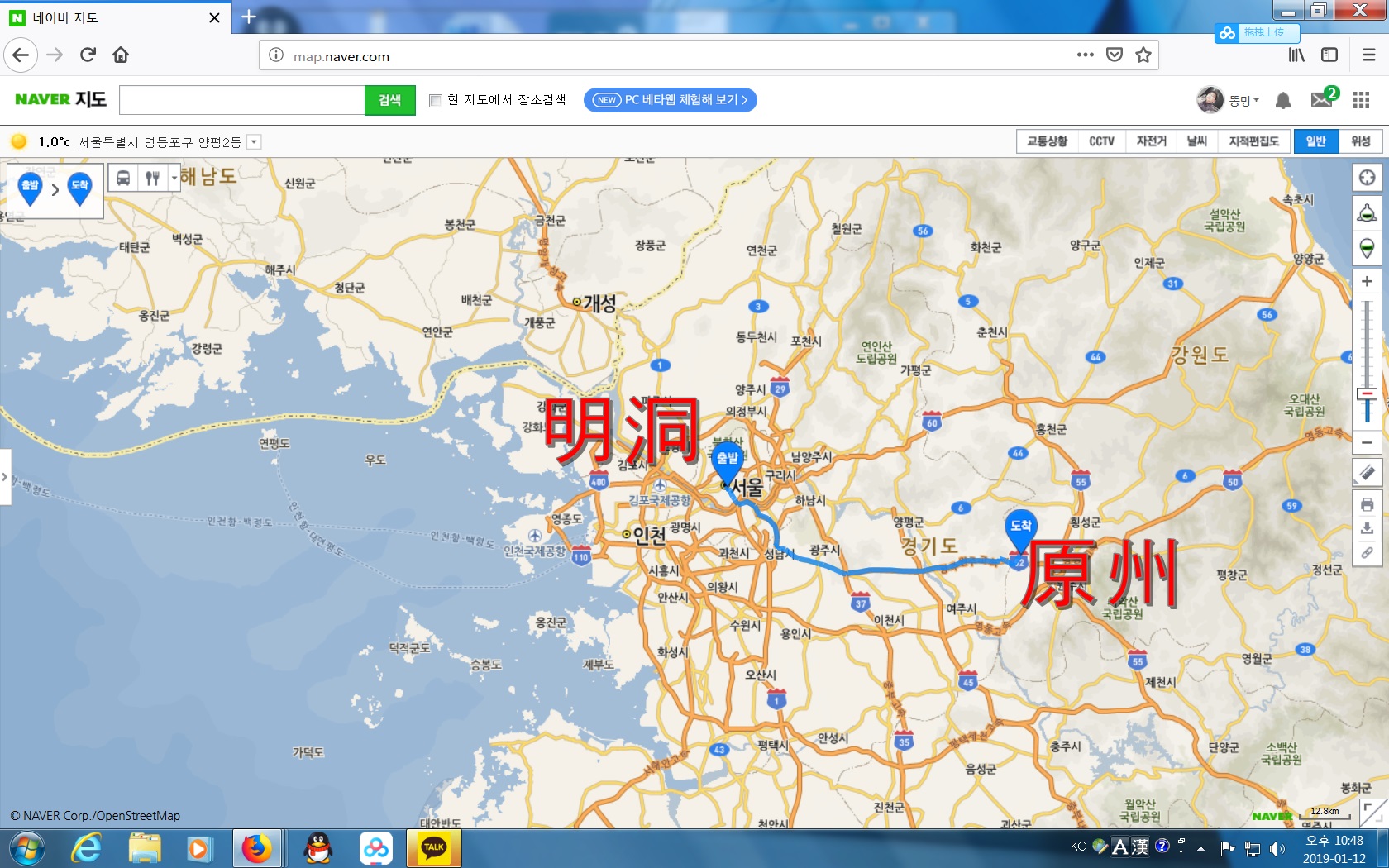The height and width of the screenshot is (868, 1389).
Task: Click the green 검색 search button
Action: pyautogui.click(x=389, y=100)
